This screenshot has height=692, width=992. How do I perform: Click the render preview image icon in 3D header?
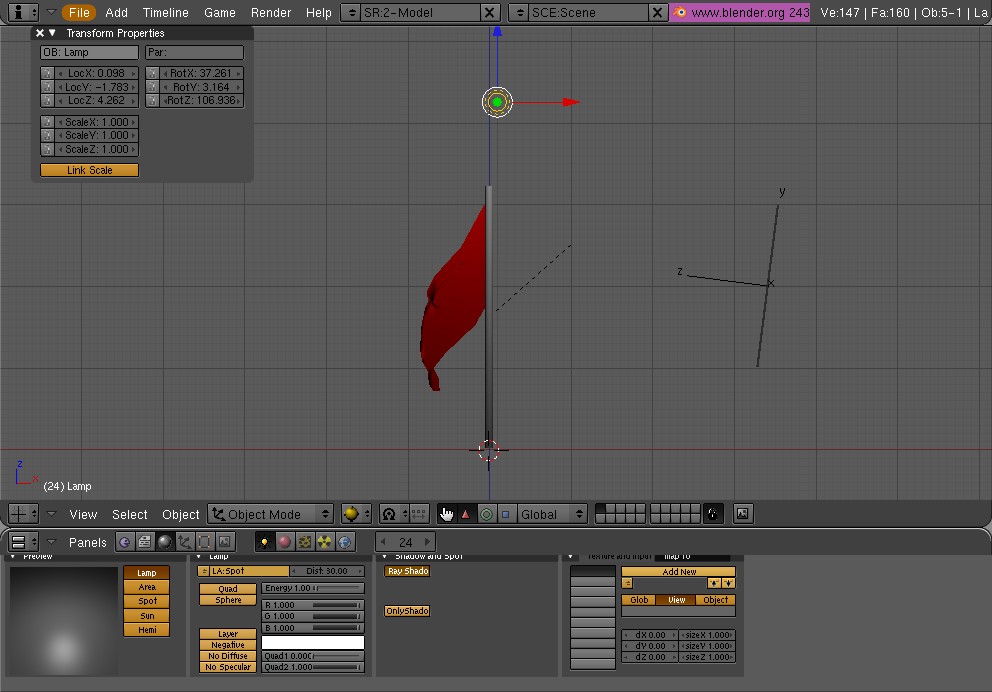[742, 514]
